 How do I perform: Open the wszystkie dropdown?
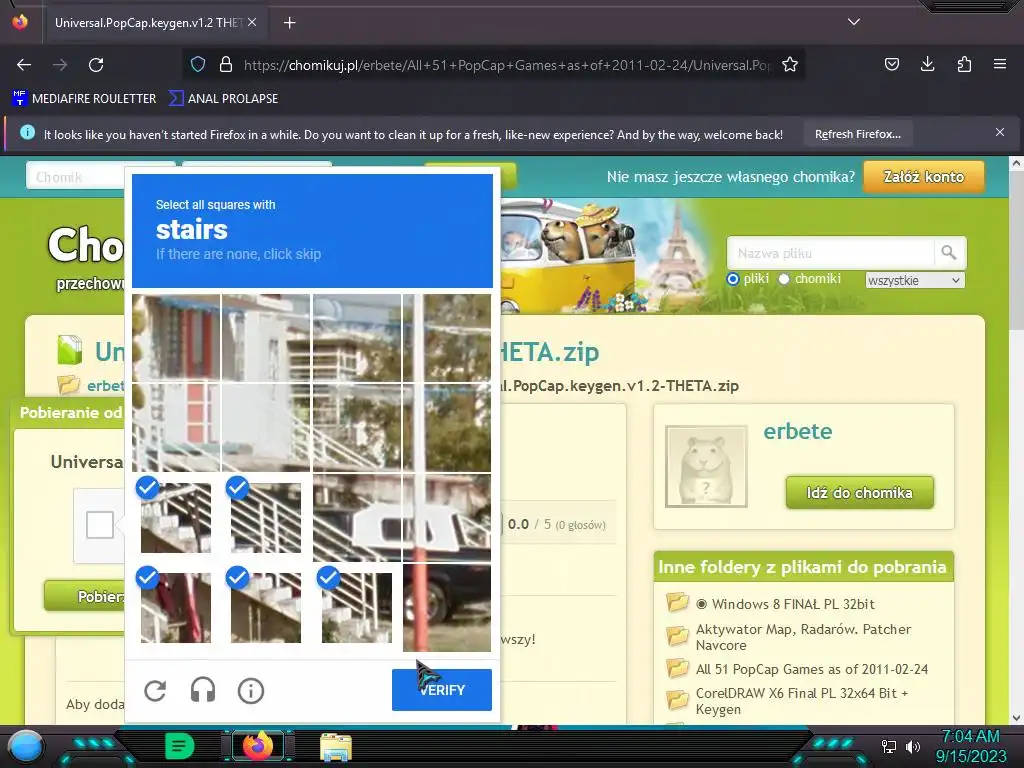pos(914,280)
